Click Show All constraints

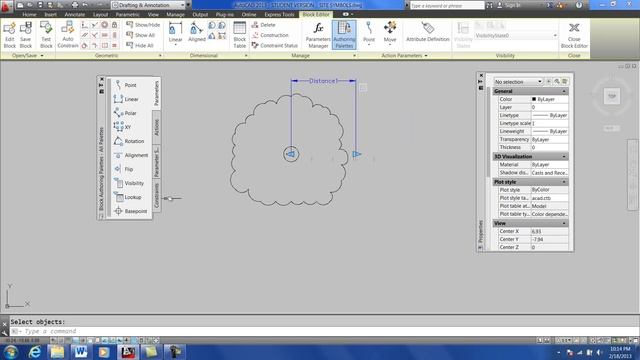pyautogui.click(x=140, y=35)
